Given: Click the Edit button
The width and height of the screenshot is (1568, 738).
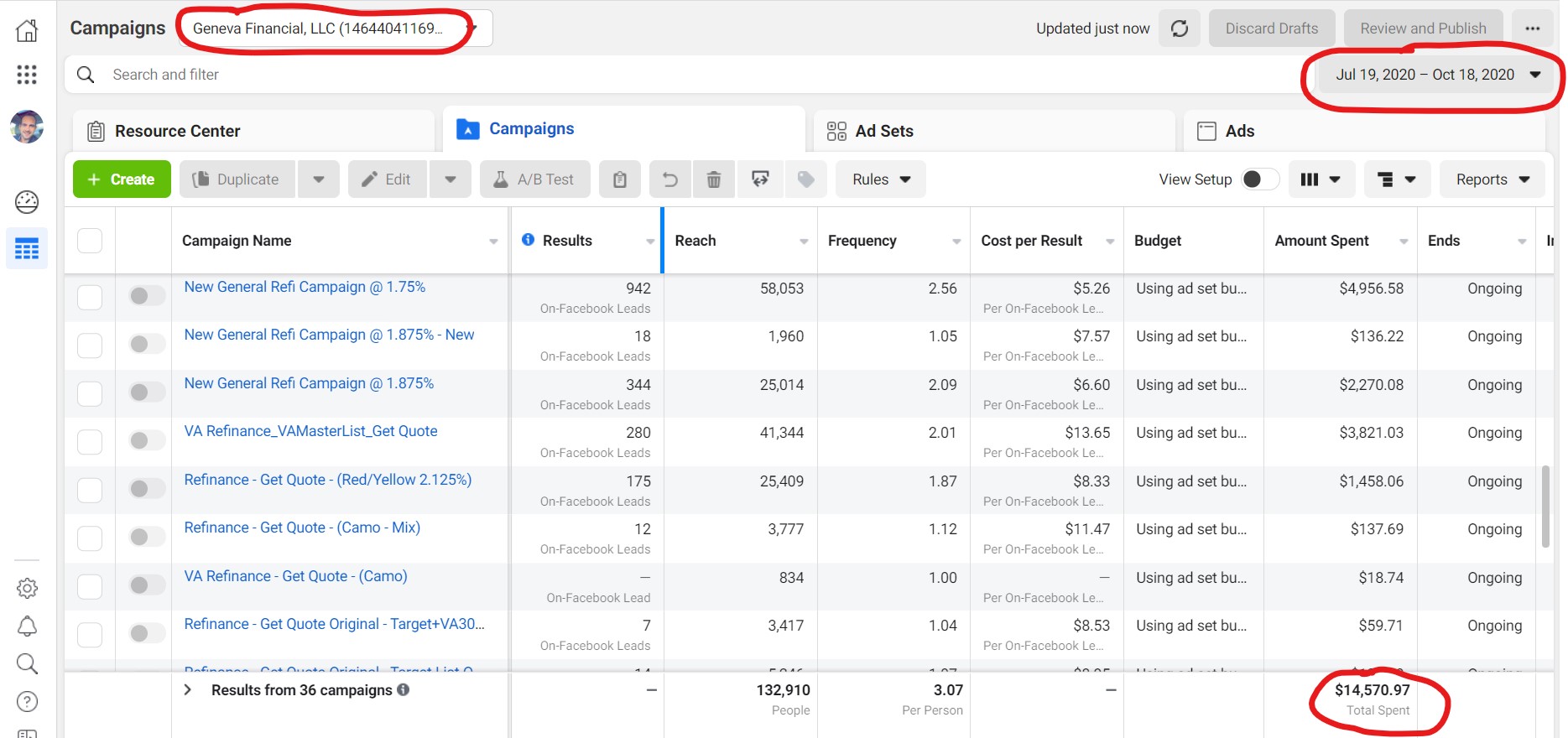Looking at the screenshot, I should click(388, 179).
